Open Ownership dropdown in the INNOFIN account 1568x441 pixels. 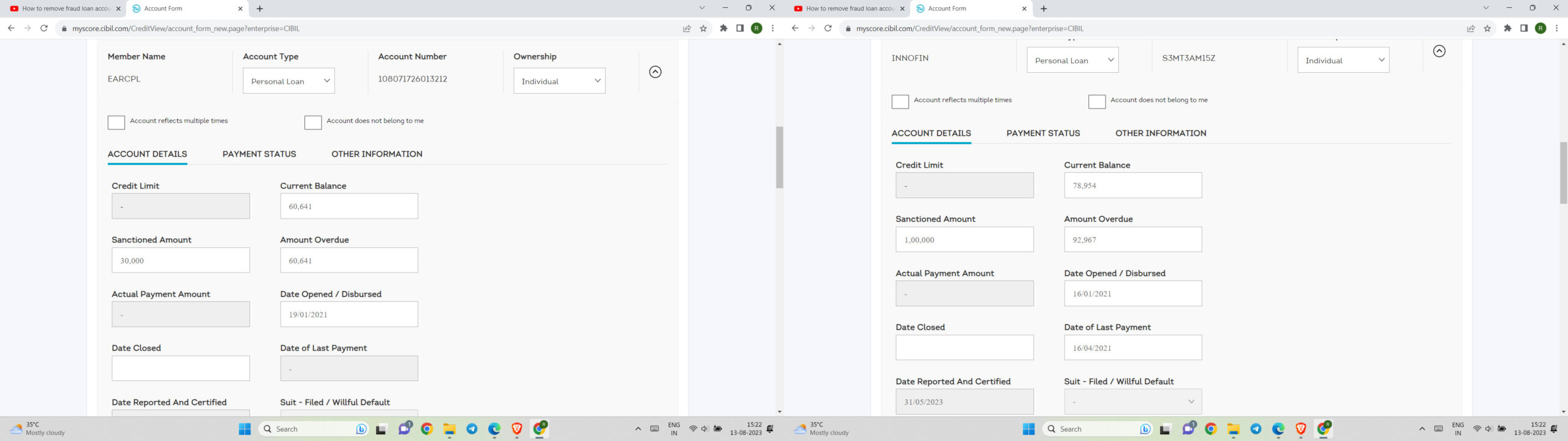[x=1343, y=60]
